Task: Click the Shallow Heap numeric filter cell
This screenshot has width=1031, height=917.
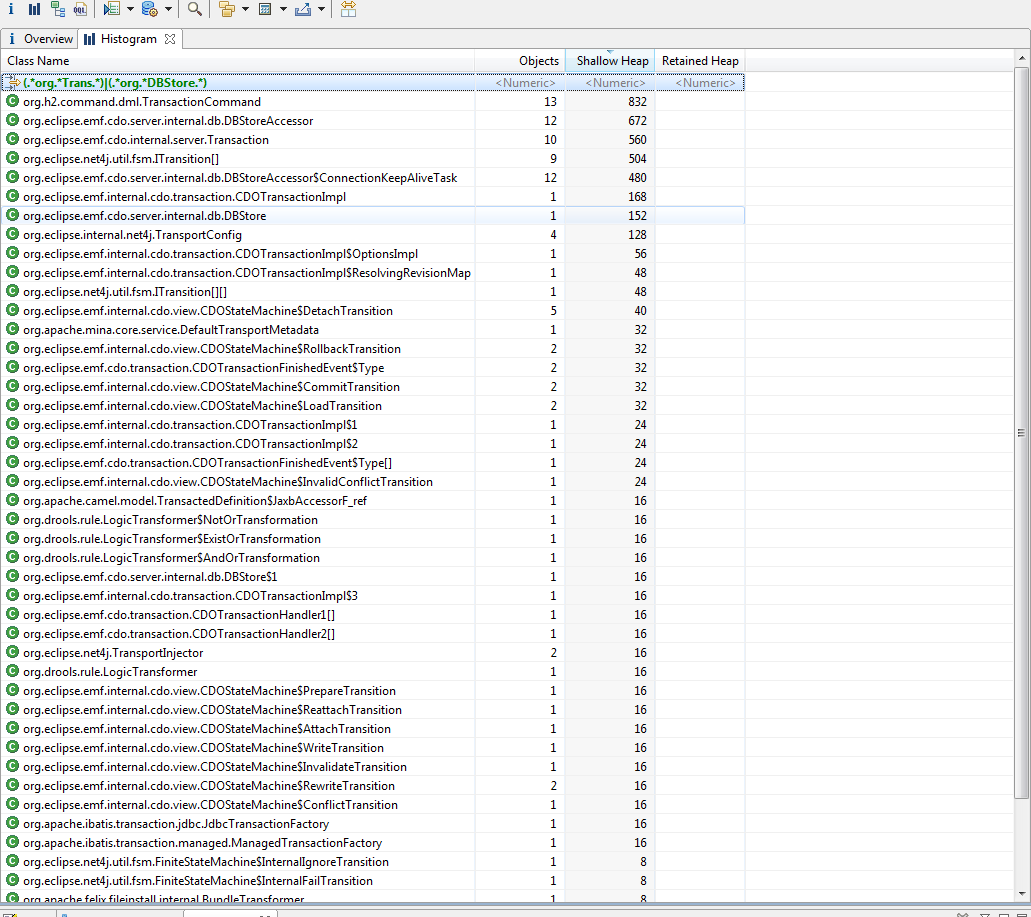Action: click(x=610, y=83)
